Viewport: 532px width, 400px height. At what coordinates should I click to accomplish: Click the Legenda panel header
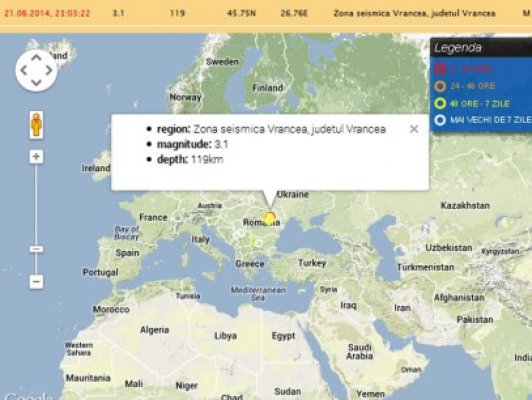click(481, 47)
